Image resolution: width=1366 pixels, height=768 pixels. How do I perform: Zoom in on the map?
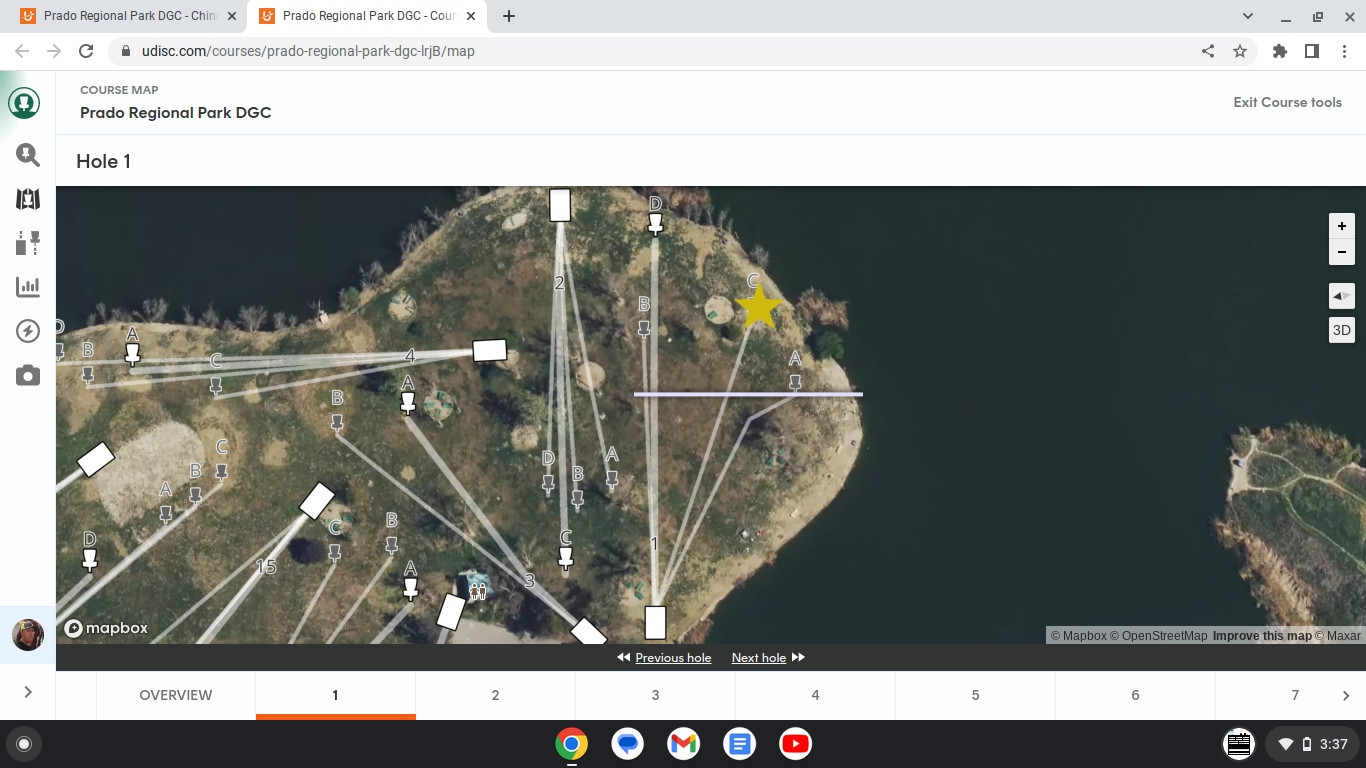coord(1342,226)
